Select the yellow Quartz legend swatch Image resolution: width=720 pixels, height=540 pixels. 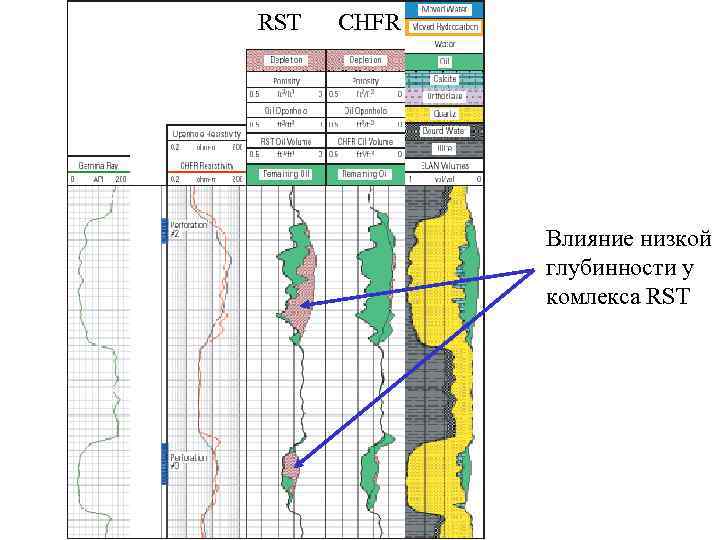pyautogui.click(x=444, y=114)
